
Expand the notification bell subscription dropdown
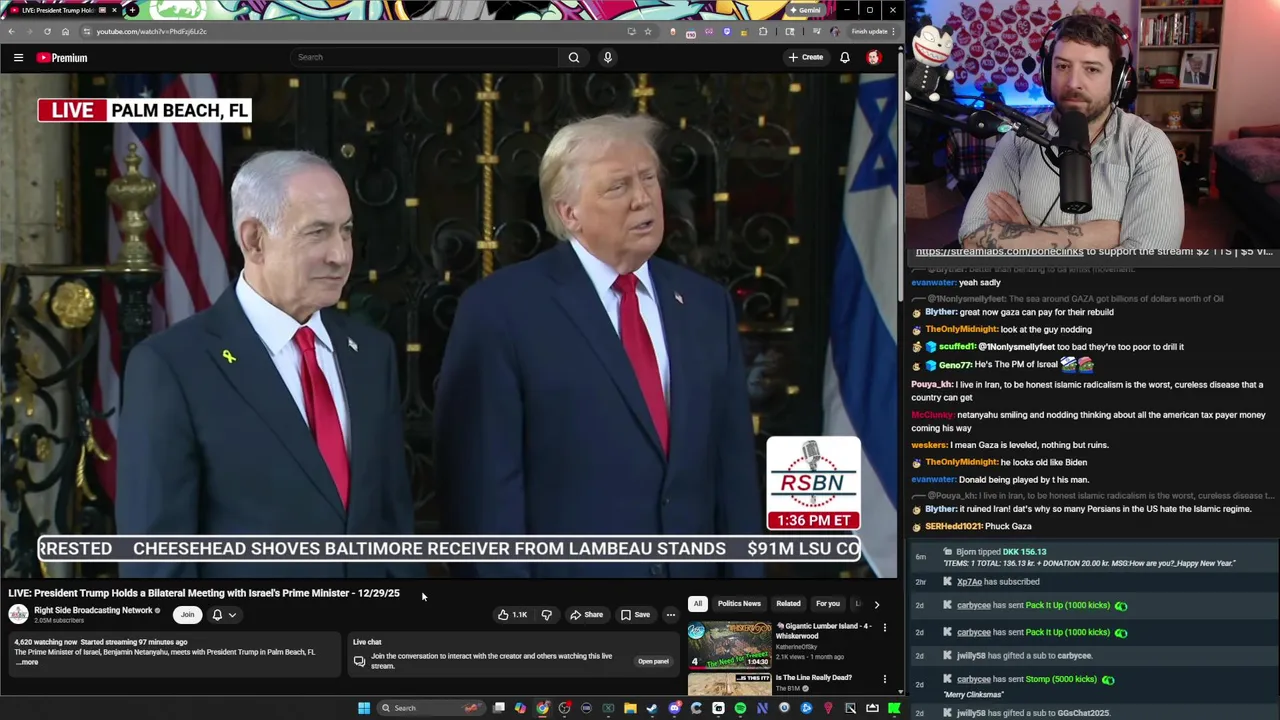pos(224,615)
